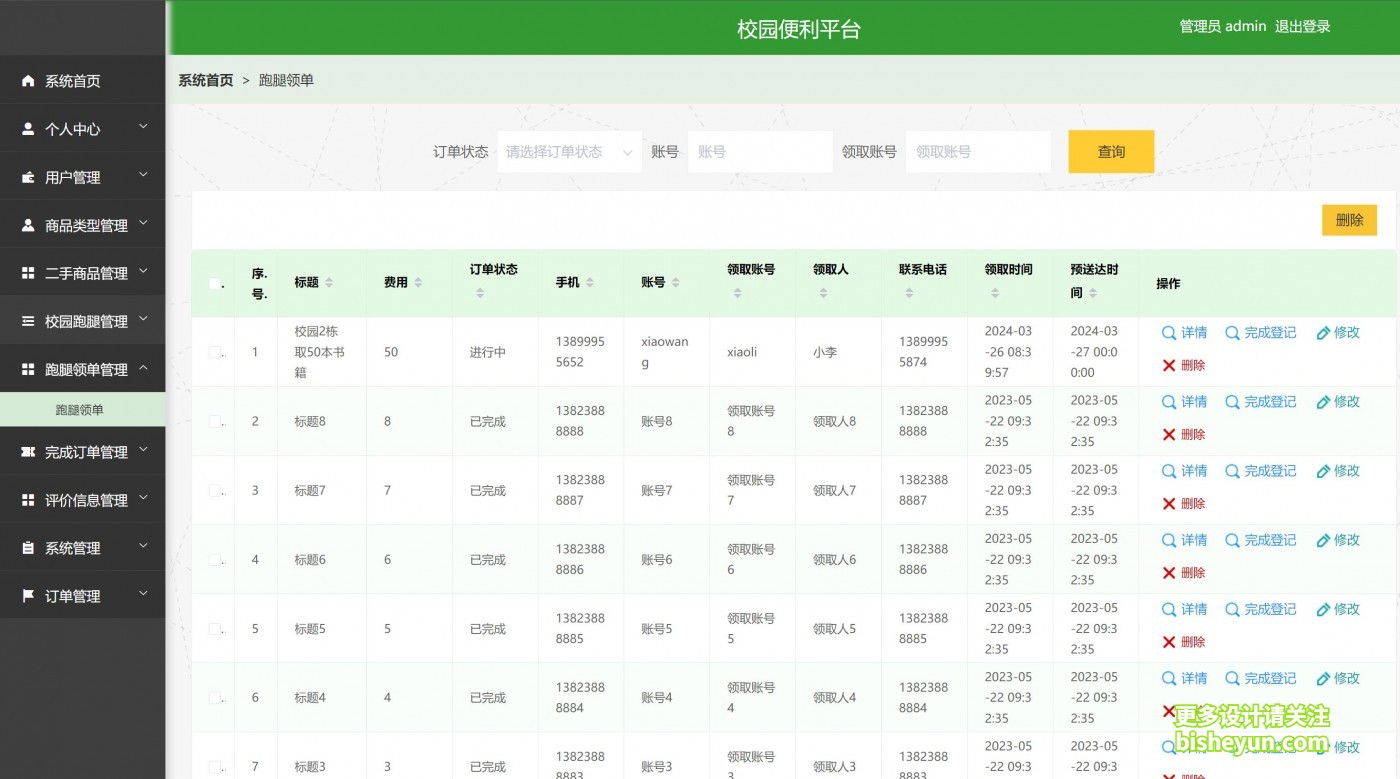Click the red X 删除 icon in row 标题6
Image resolution: width=1400 pixels, height=779 pixels.
point(1169,573)
